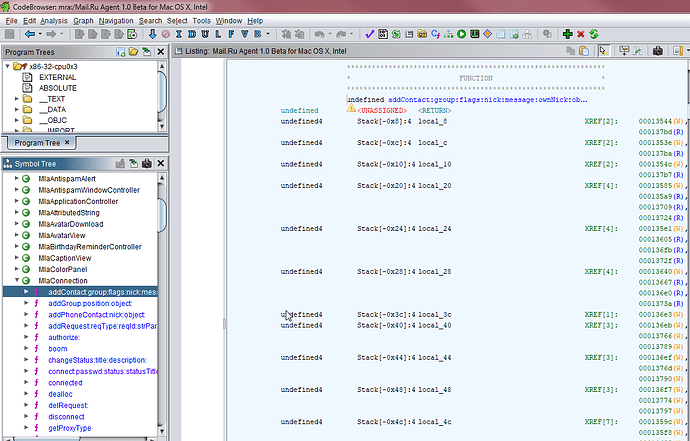Toggle mouse-hover cursor mode in Listing header
Viewport: 690px width, 441px height.
pyautogui.click(x=604, y=51)
